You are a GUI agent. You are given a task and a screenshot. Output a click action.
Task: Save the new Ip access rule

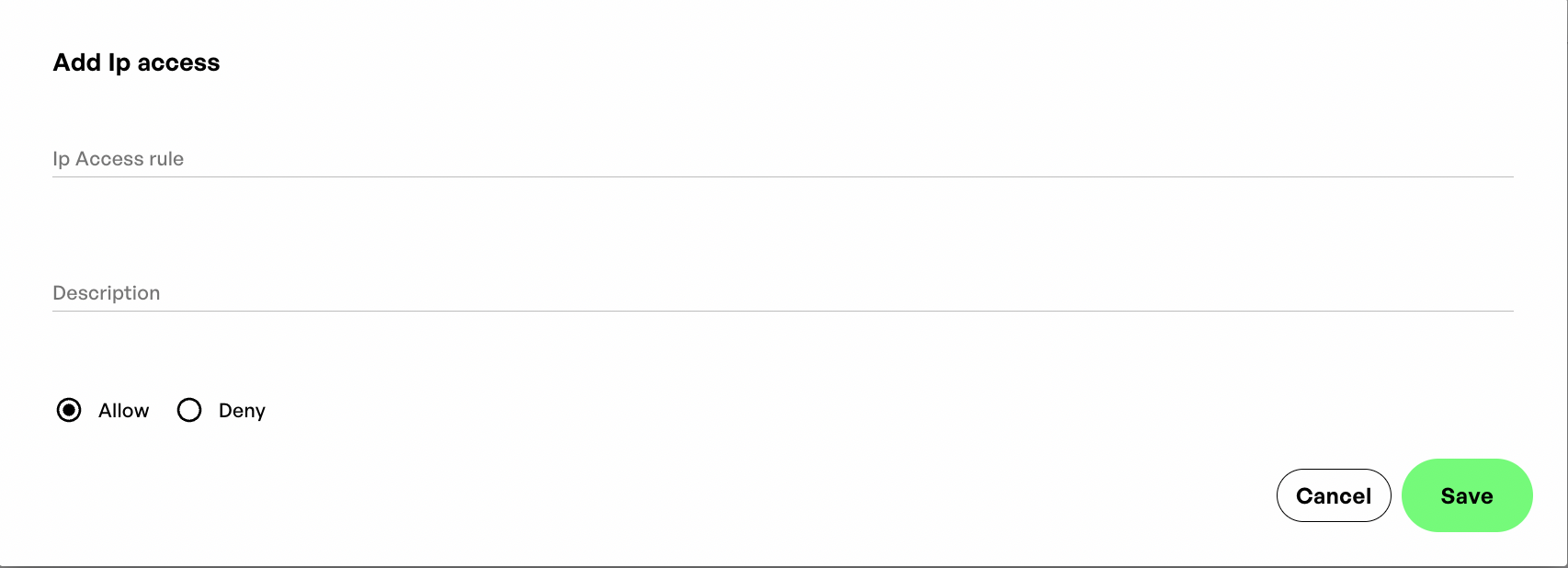(1467, 495)
